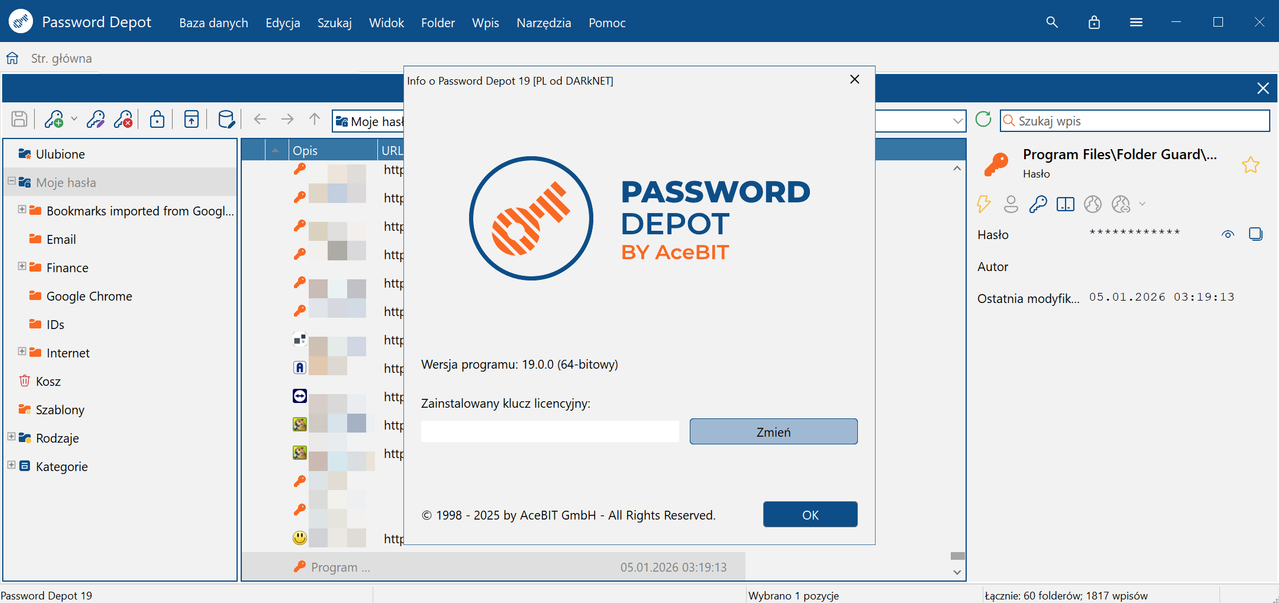This screenshot has width=1279, height=603.
Task: Expand the Internet folder
Action: click(x=22, y=352)
